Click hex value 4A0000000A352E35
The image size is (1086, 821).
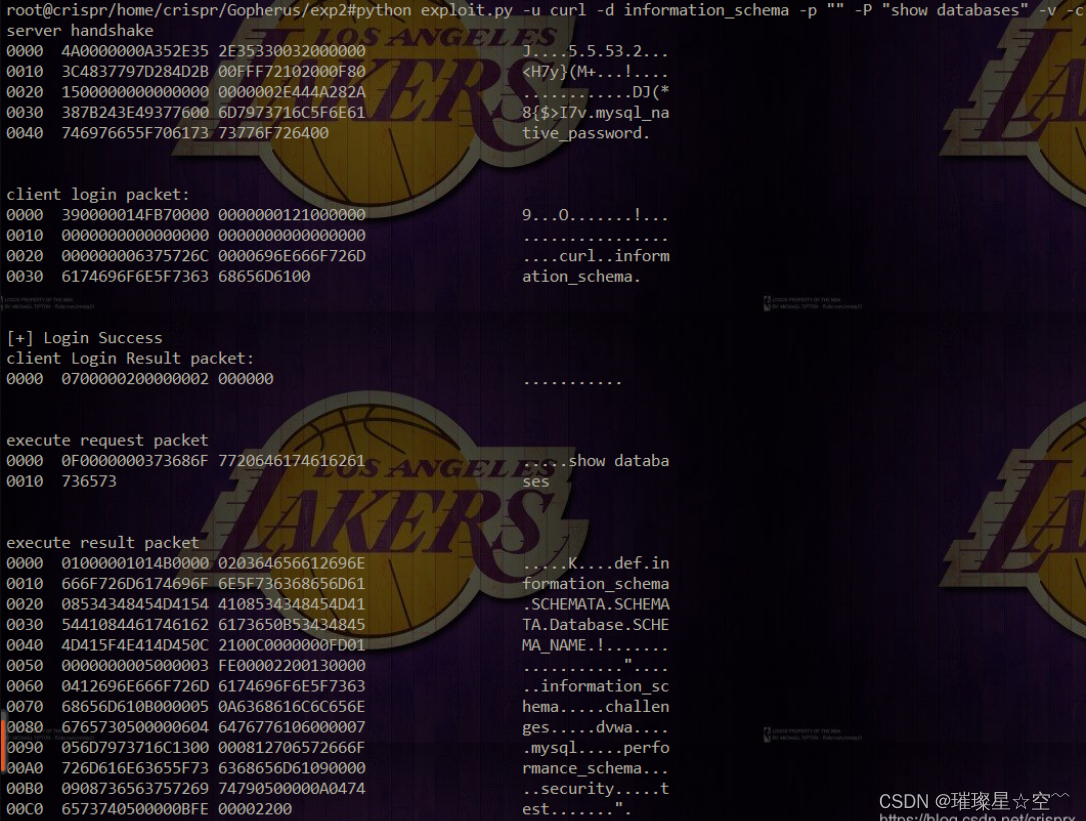pyautogui.click(x=135, y=51)
